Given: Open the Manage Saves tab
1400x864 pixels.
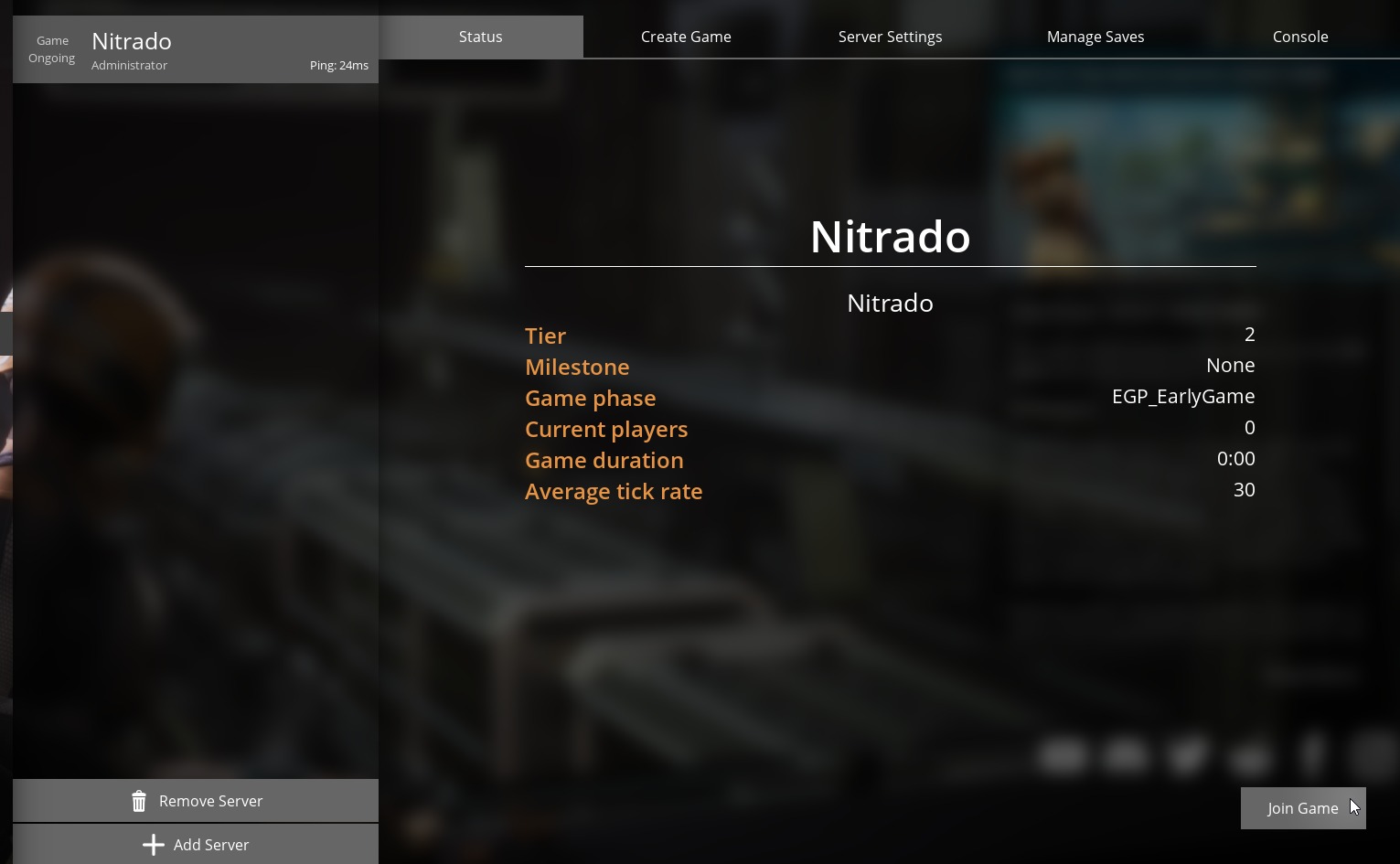Looking at the screenshot, I should 1095,37.
